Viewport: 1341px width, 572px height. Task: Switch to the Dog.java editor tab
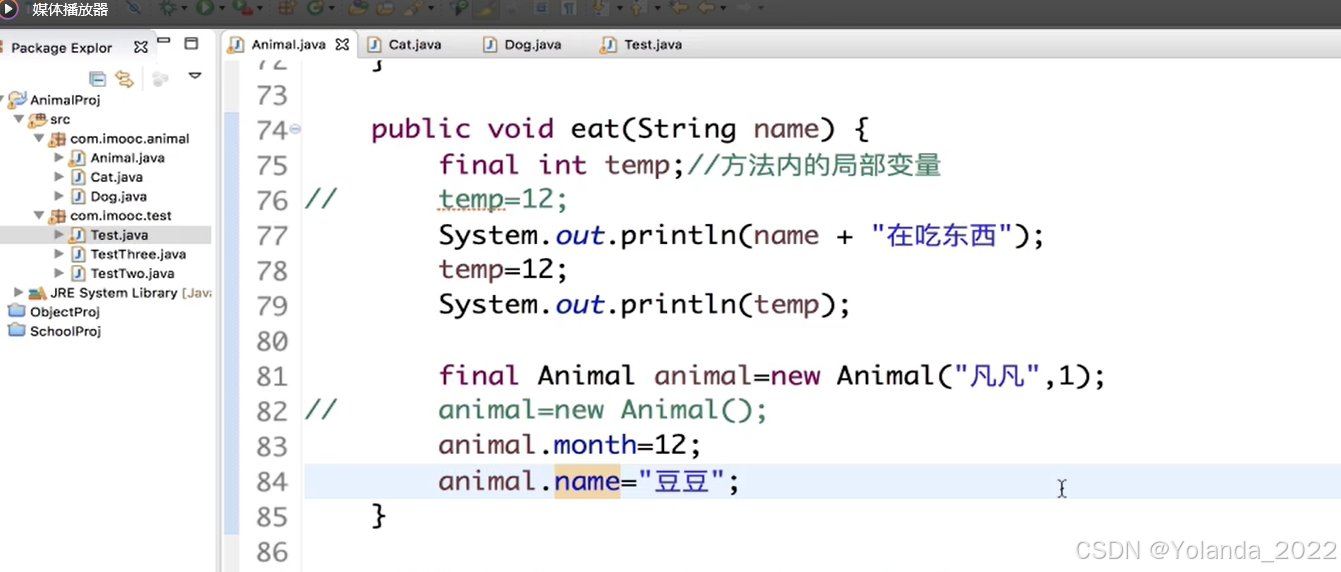click(x=522, y=45)
